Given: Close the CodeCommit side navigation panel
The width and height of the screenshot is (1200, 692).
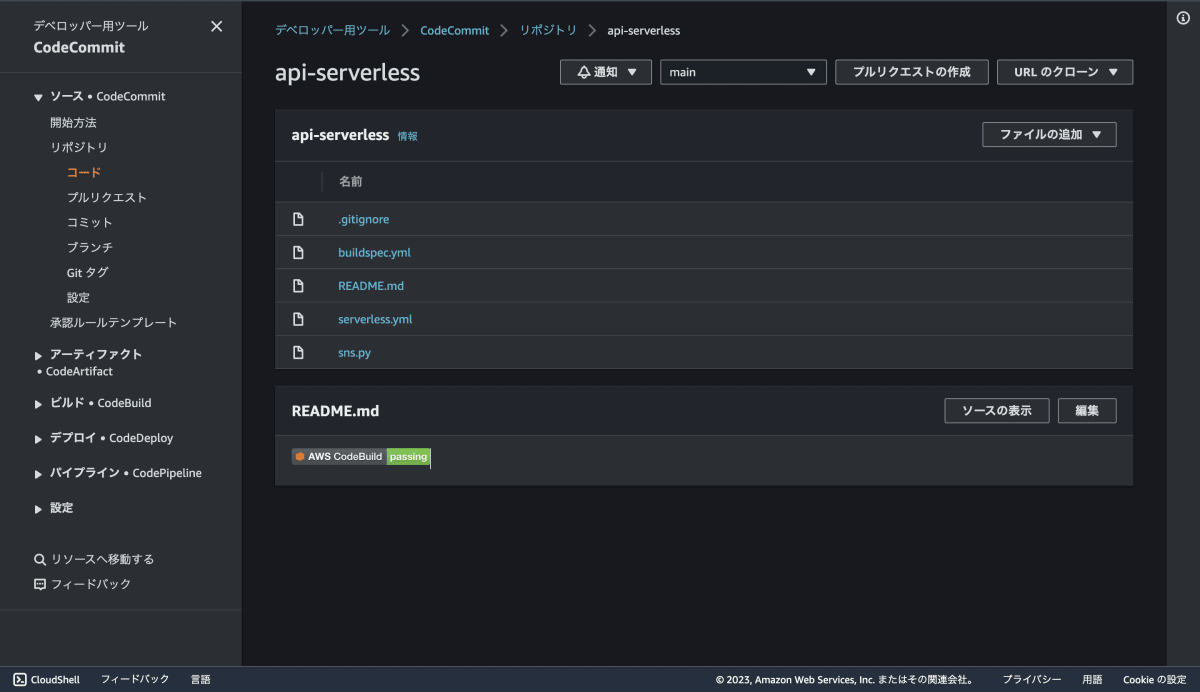Looking at the screenshot, I should click(x=216, y=27).
